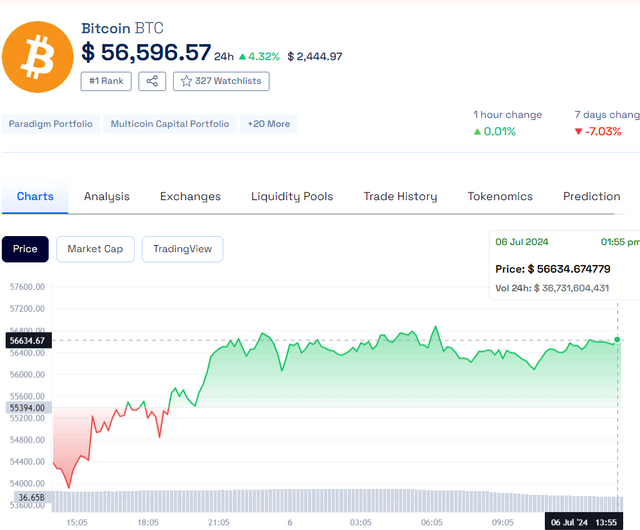Click the Vol 24h $ 36,731,604,431 text
The image size is (640, 530).
pyautogui.click(x=552, y=288)
